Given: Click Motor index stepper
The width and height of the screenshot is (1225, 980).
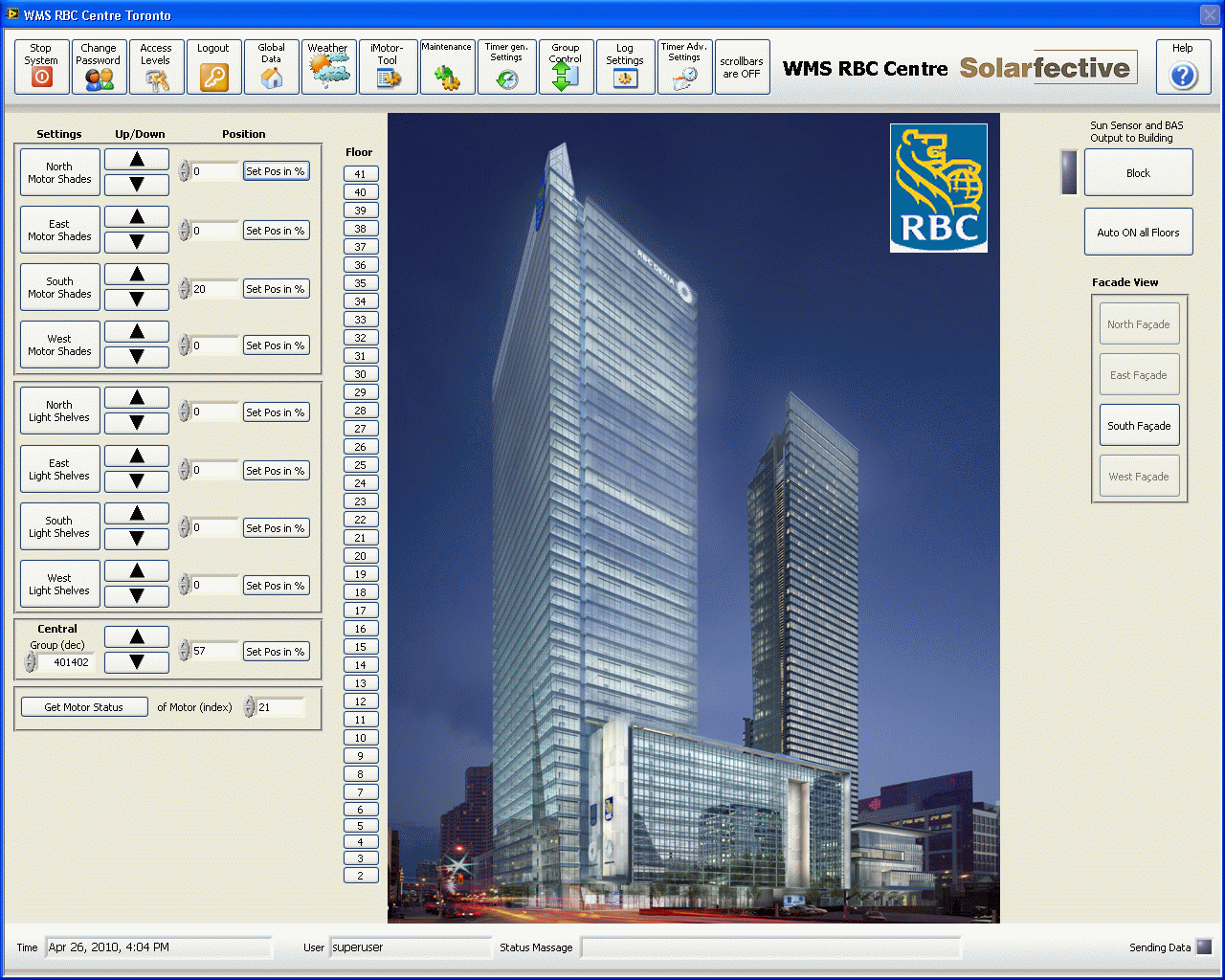Looking at the screenshot, I should point(250,707).
